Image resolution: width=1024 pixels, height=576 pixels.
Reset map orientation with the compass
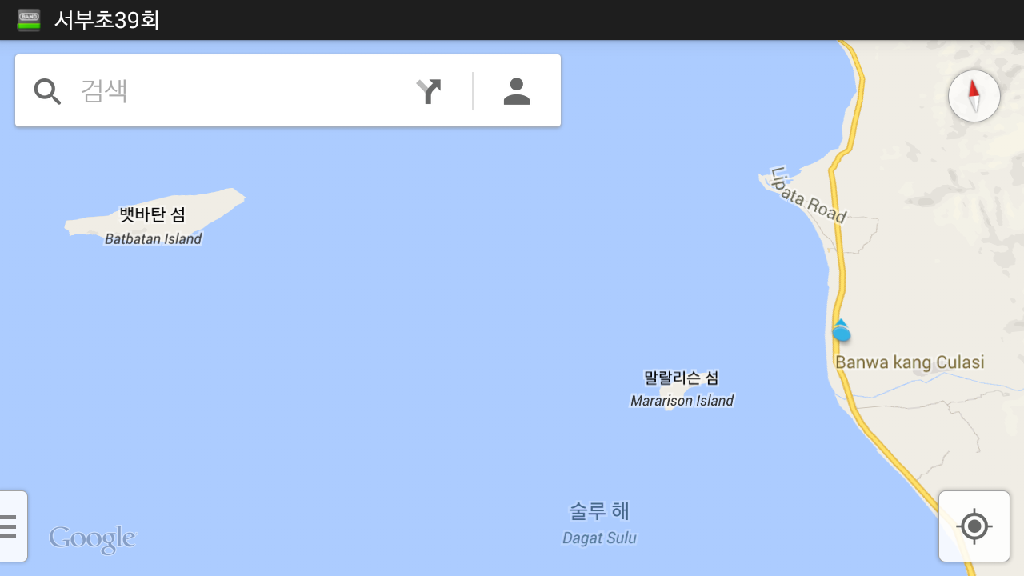[974, 96]
